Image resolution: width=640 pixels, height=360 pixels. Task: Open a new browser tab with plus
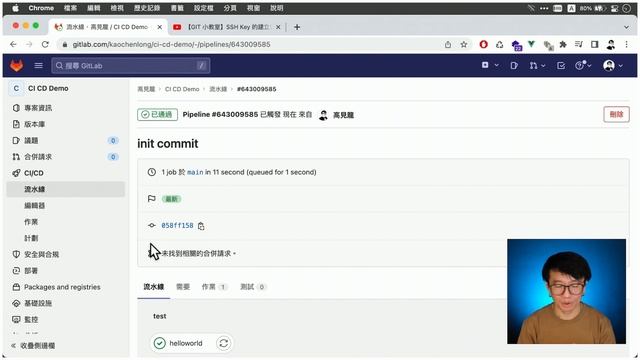pyautogui.click(x=297, y=27)
